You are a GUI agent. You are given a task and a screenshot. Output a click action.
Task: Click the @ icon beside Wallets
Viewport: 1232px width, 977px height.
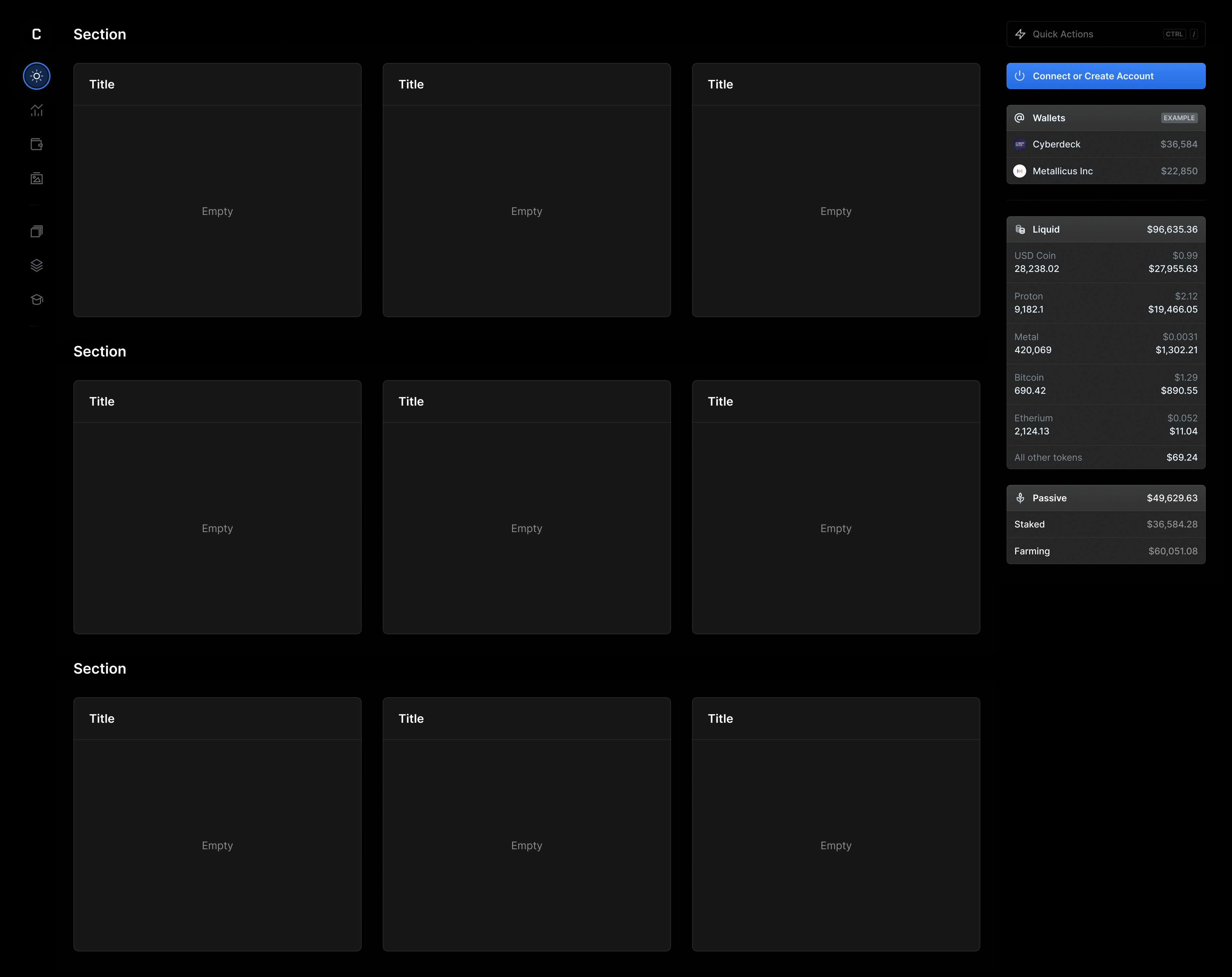click(1020, 118)
